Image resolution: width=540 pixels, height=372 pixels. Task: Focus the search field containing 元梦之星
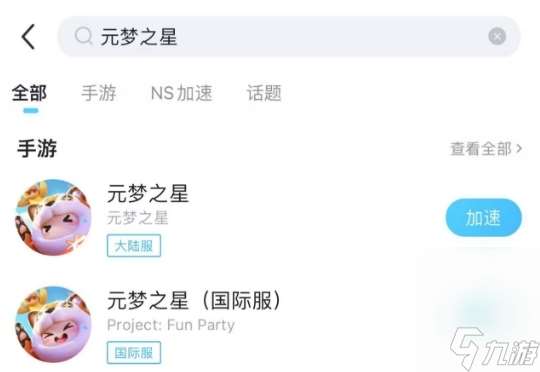point(289,36)
